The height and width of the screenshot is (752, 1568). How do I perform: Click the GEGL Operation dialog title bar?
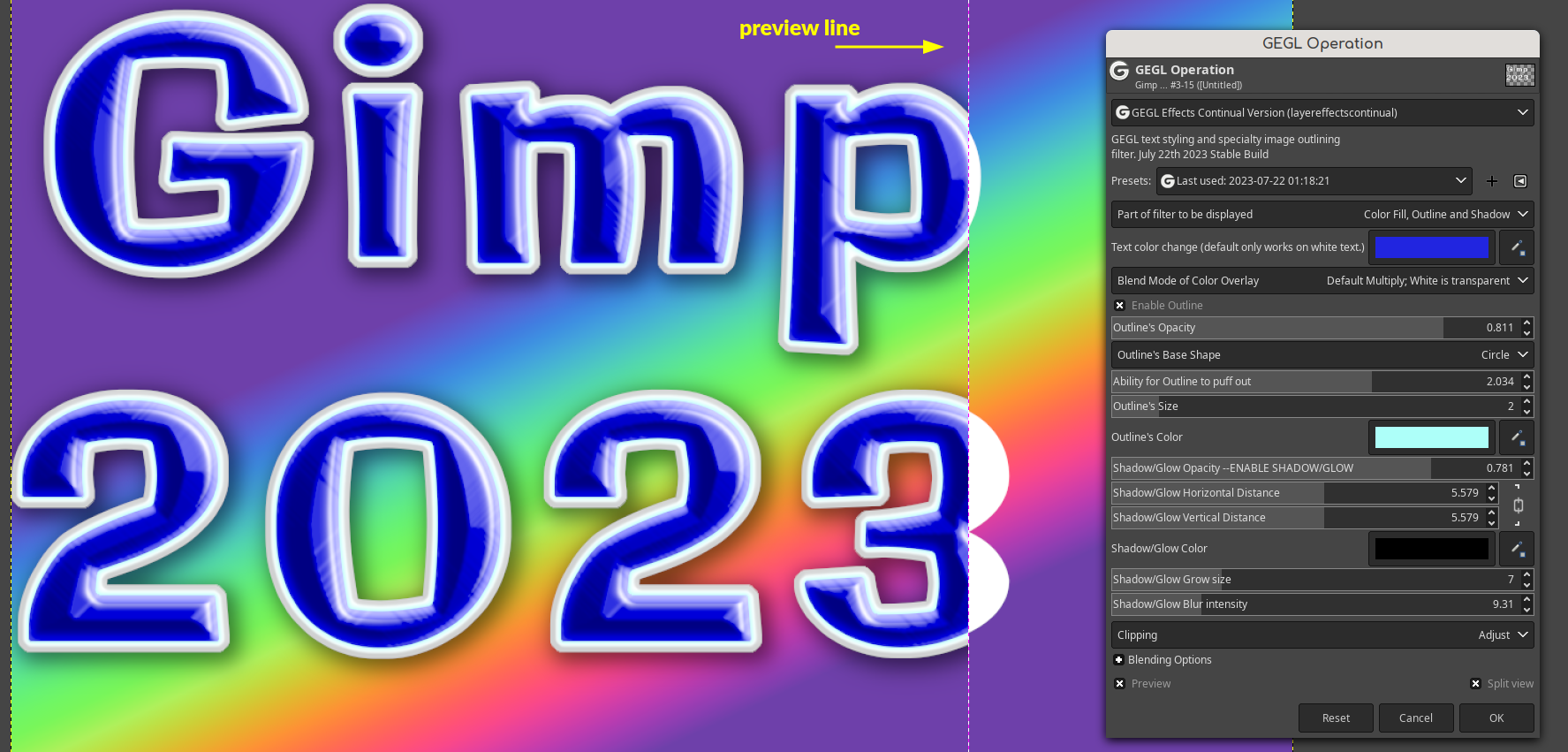pyautogui.click(x=1322, y=43)
